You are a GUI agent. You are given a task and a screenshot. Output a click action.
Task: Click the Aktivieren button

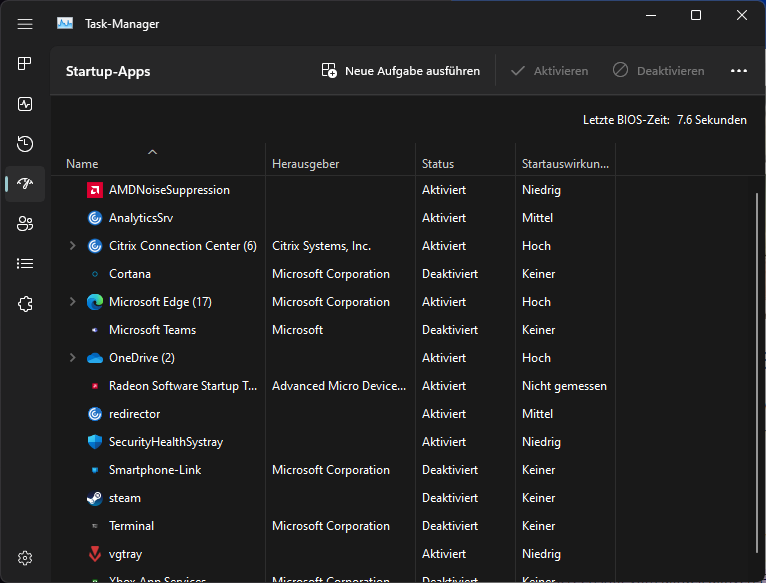pos(549,71)
